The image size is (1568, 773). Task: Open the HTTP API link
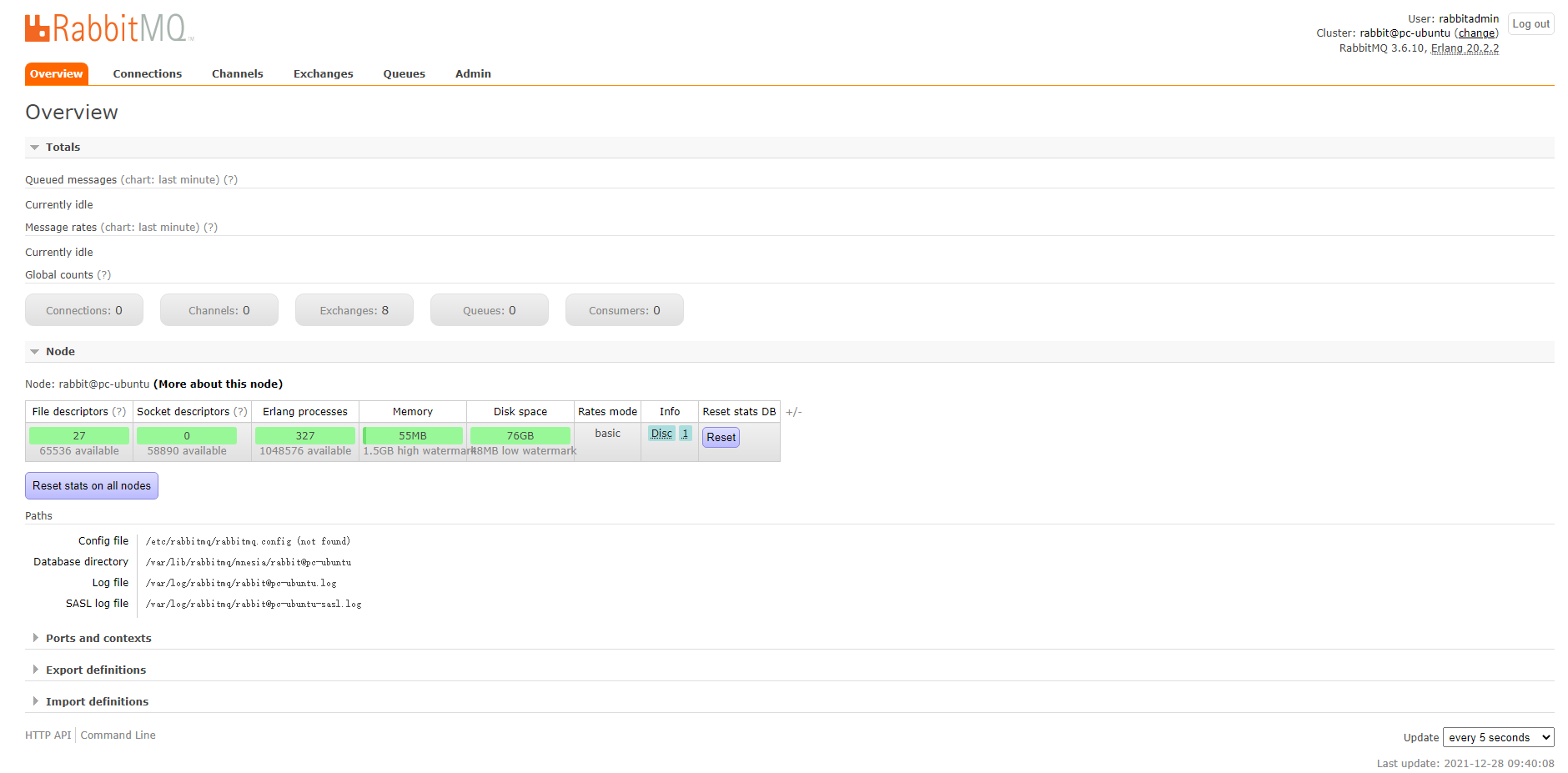click(48, 735)
